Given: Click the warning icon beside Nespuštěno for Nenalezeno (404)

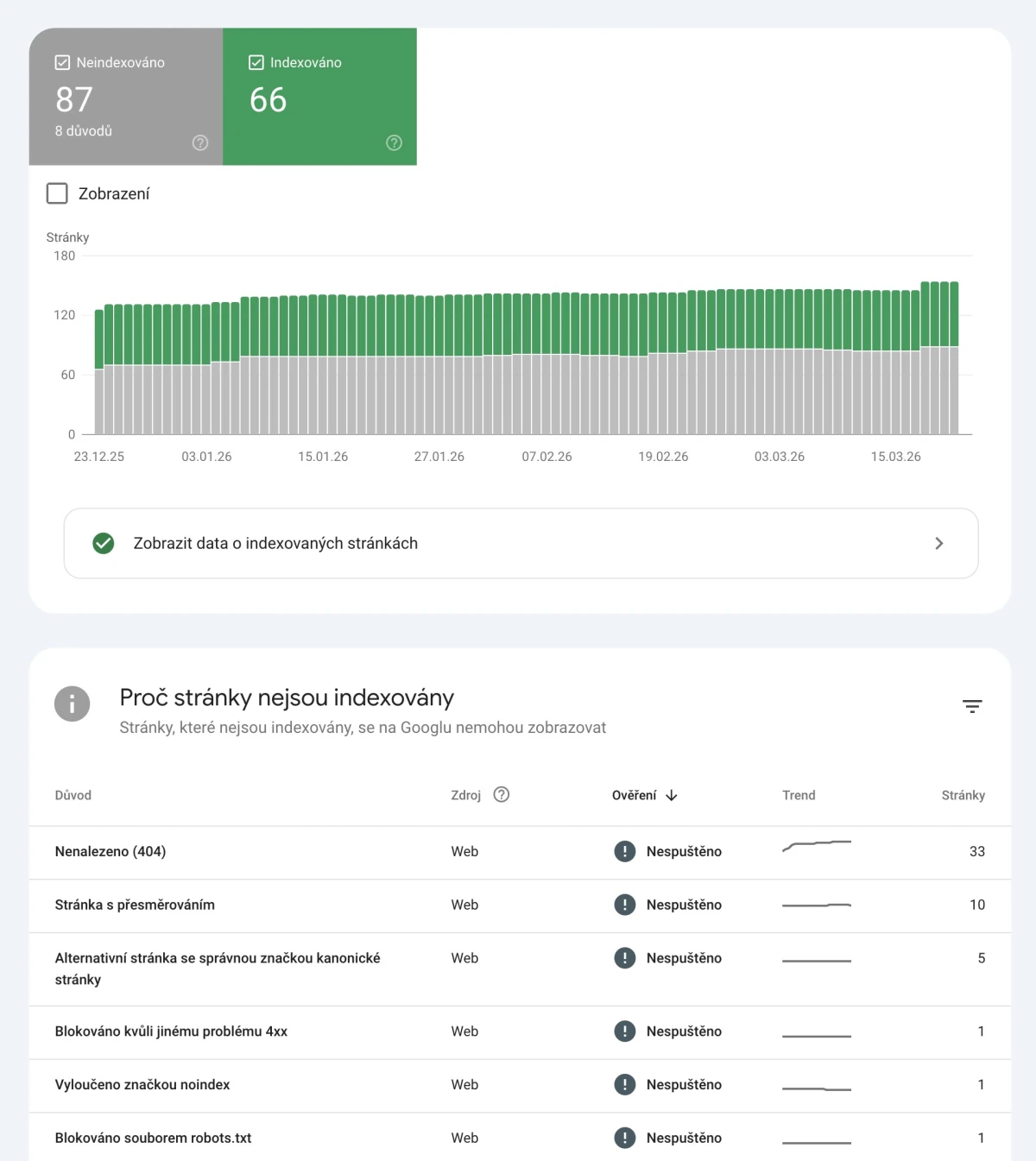Looking at the screenshot, I should tap(624, 851).
